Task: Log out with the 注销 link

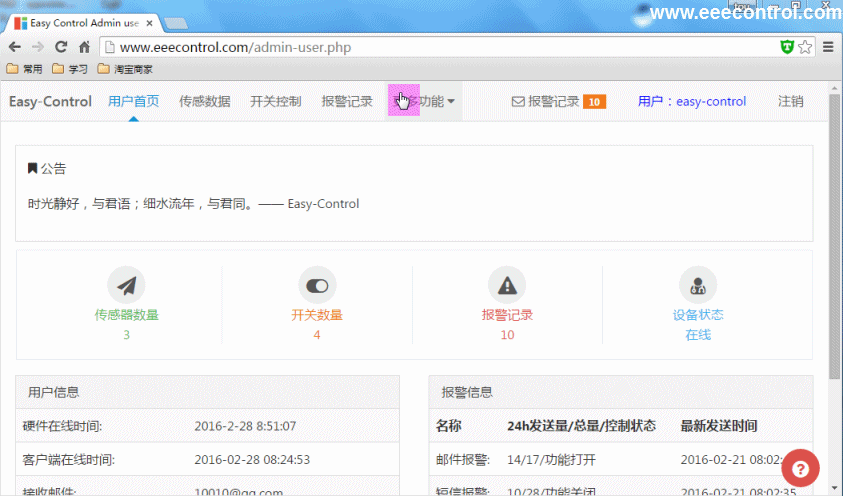Action: pyautogui.click(x=790, y=102)
